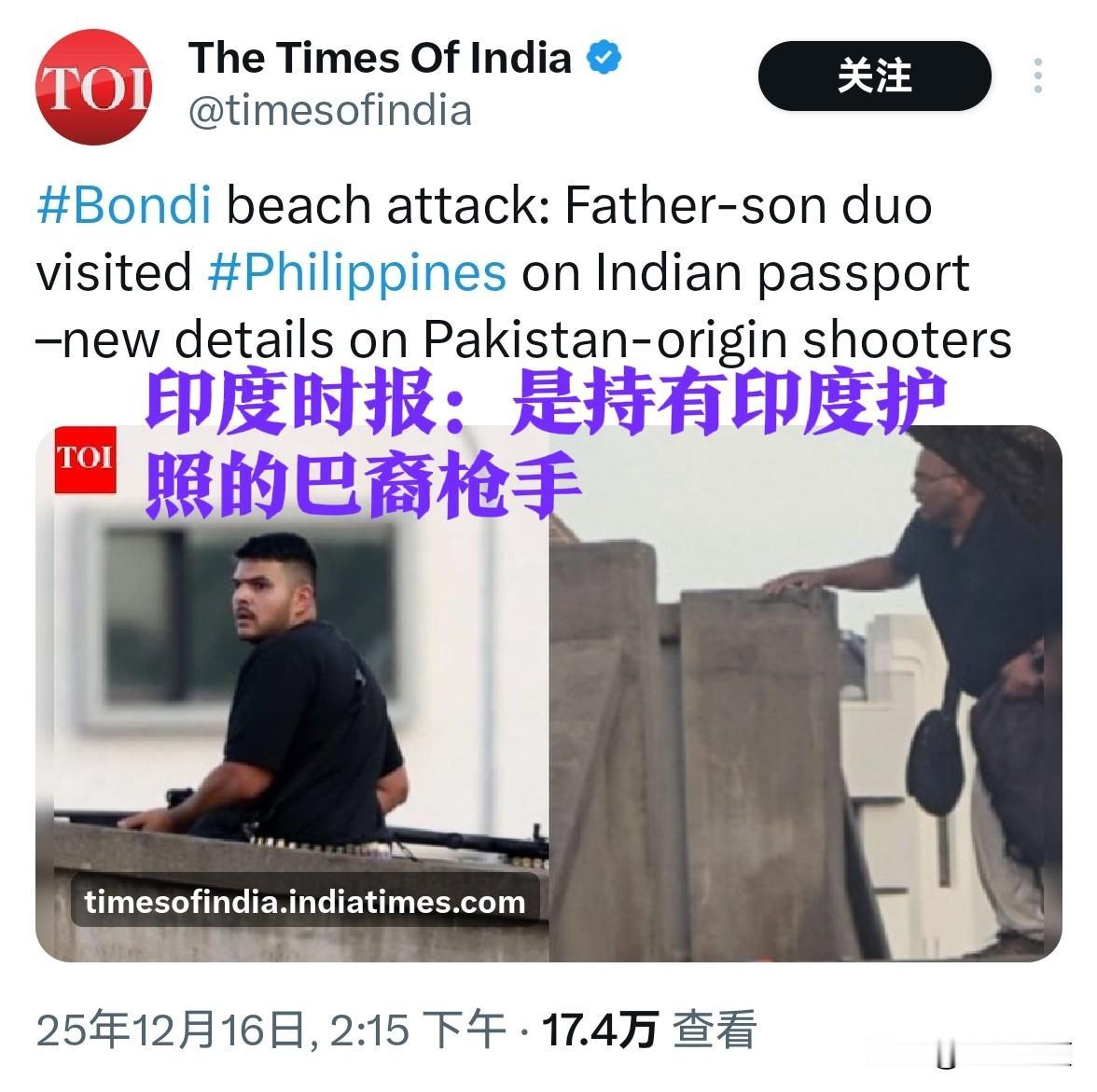Open right photo of man leaning on wall
The height and width of the screenshot is (1092, 1097).
click(x=805, y=694)
